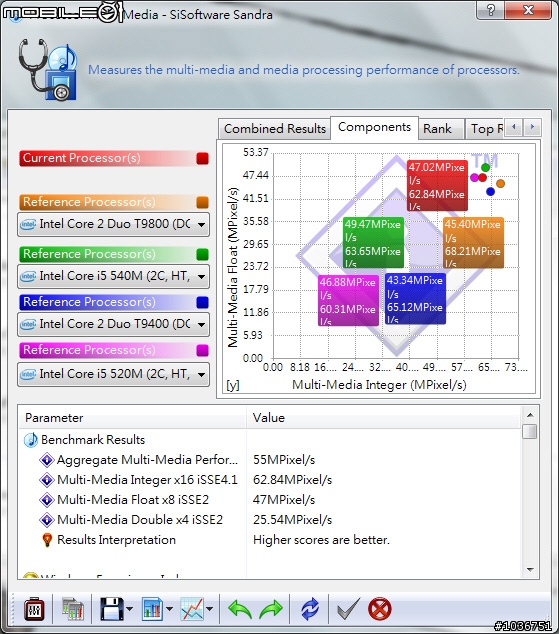Open save icon dropdown arrow
Image resolution: width=559 pixels, height=634 pixels.
[x=129, y=609]
